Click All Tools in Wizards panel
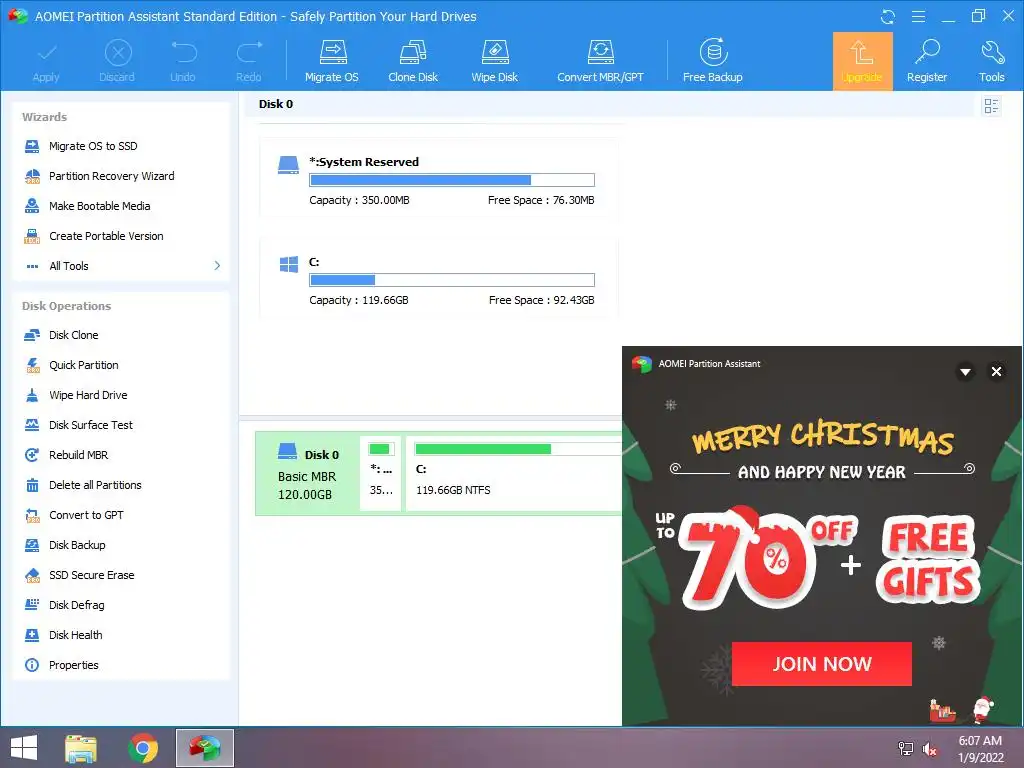1024x768 pixels. click(69, 266)
